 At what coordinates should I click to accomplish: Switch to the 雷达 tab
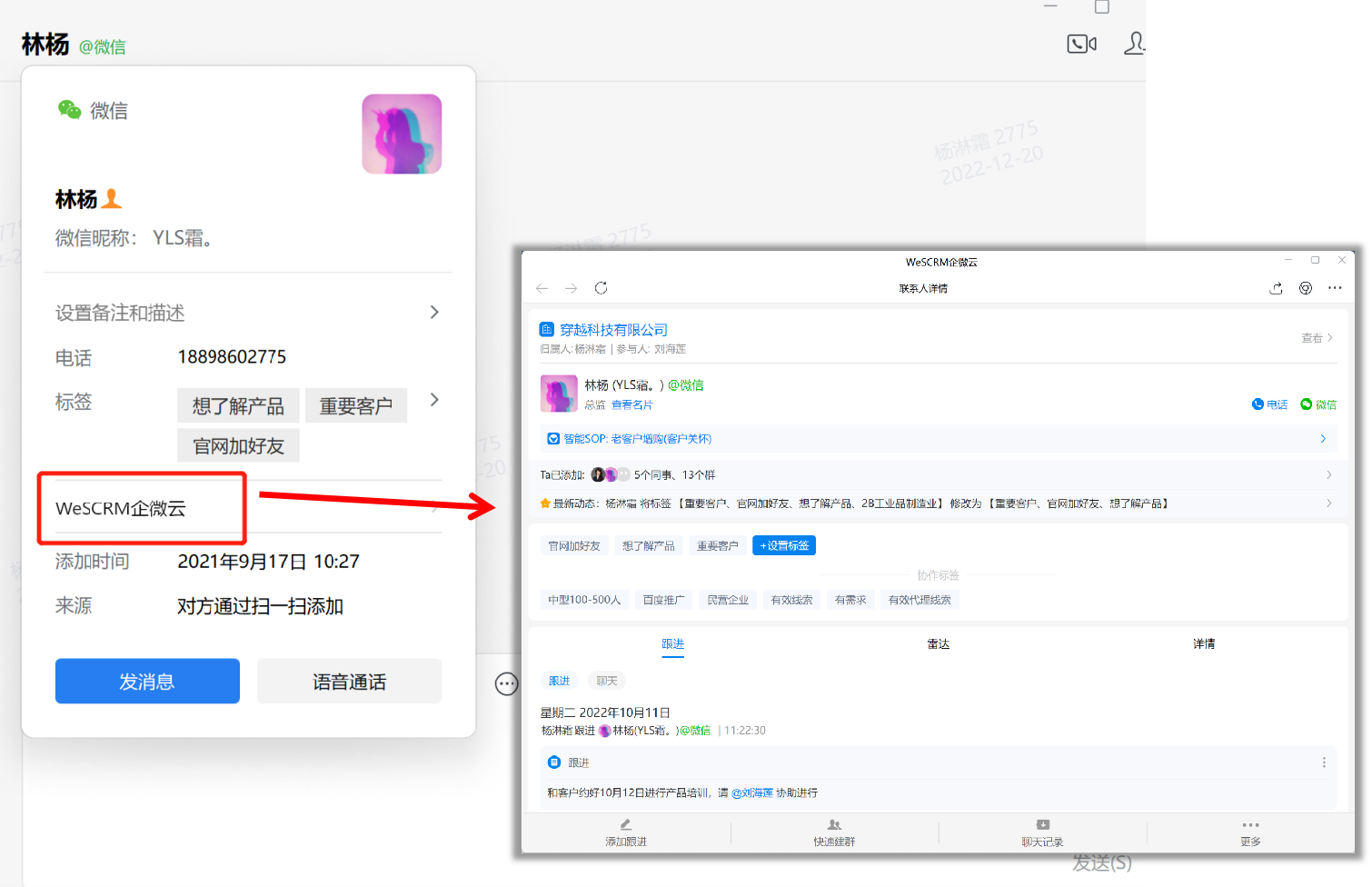coord(938,643)
